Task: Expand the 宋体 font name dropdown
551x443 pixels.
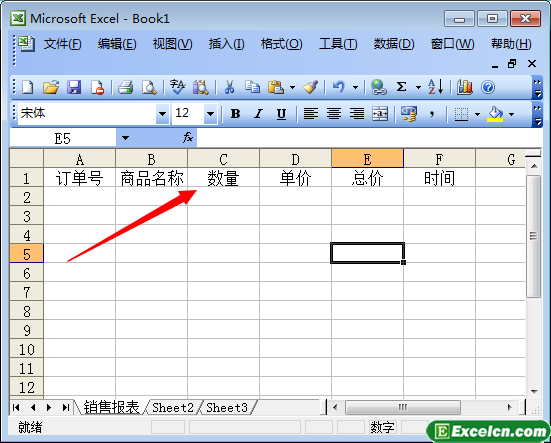Action: click(x=162, y=114)
